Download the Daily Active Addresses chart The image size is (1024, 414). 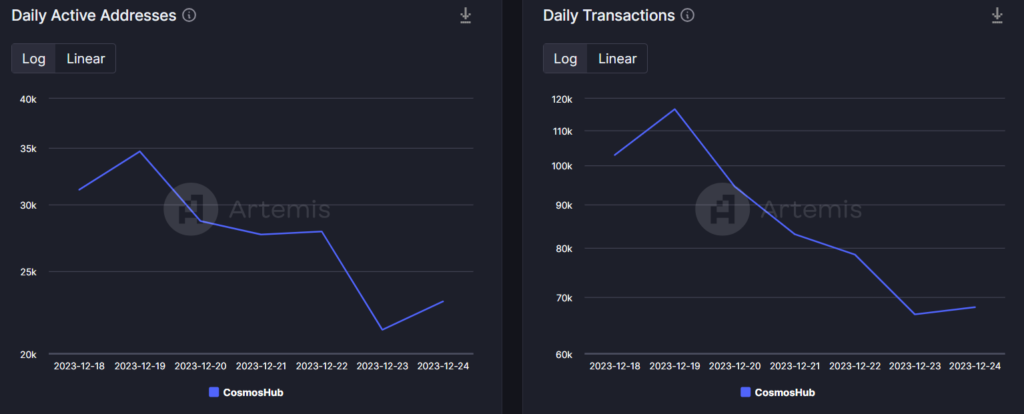[465, 16]
